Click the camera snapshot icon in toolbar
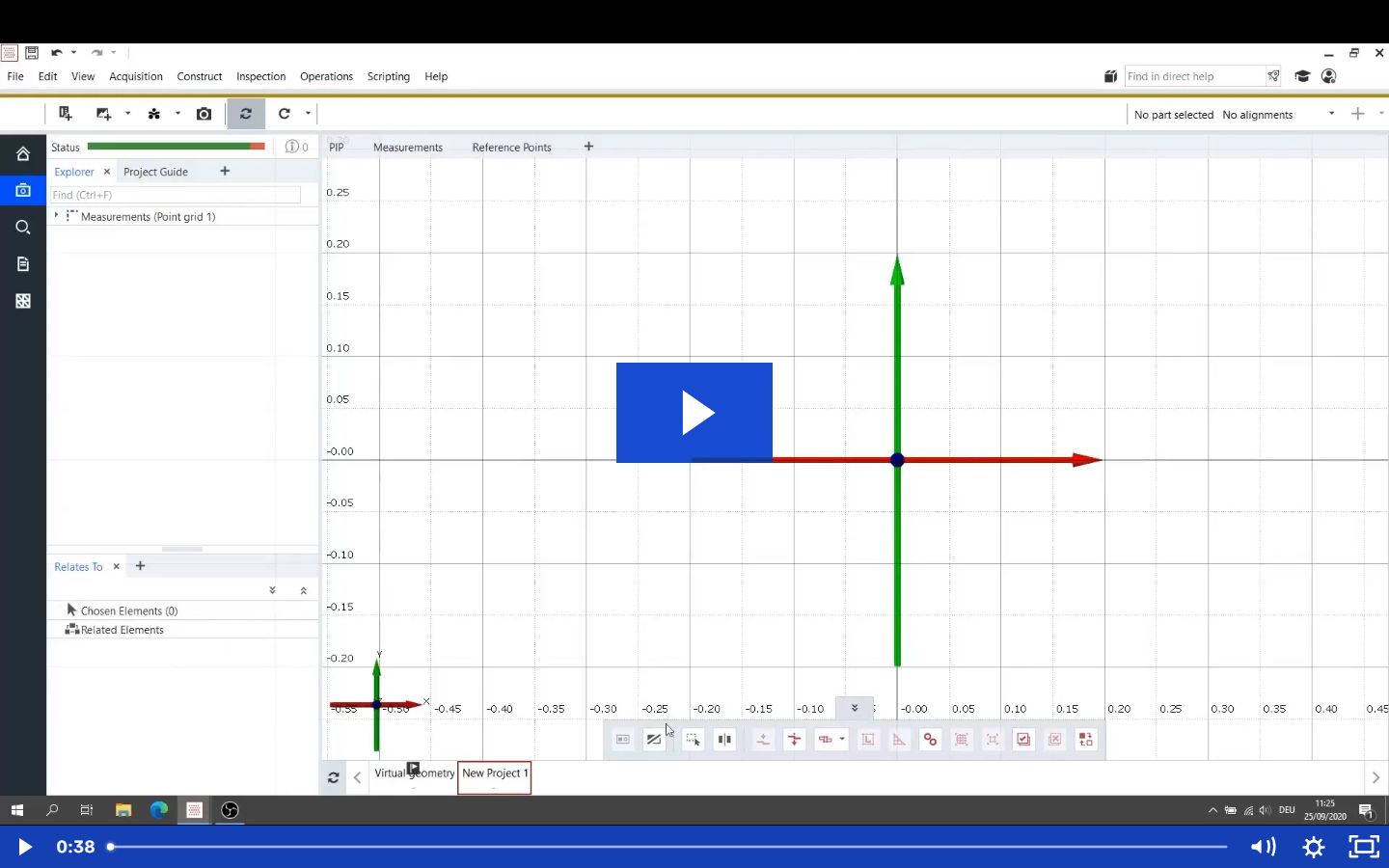The image size is (1389, 868). click(204, 114)
